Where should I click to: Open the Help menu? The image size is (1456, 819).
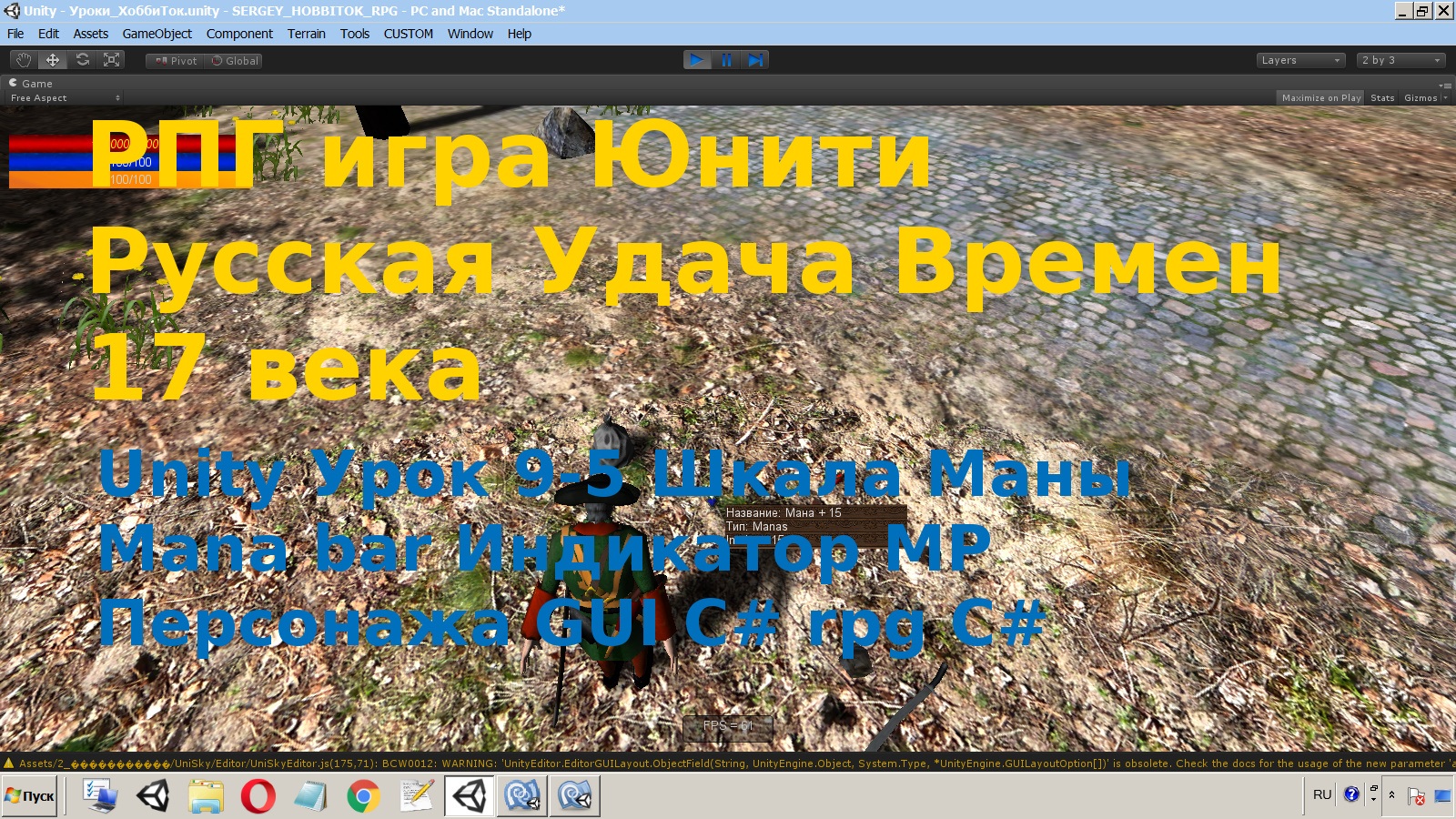pos(520,34)
